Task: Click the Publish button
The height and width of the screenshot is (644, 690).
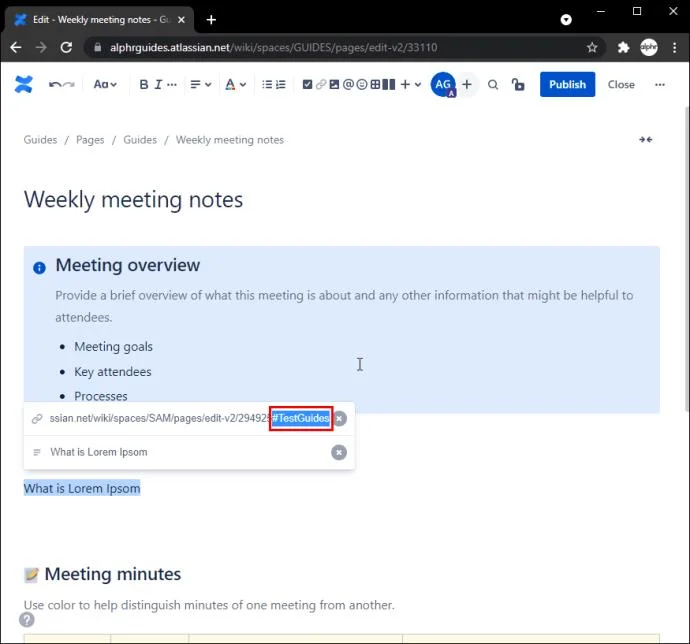Action: coord(567,85)
